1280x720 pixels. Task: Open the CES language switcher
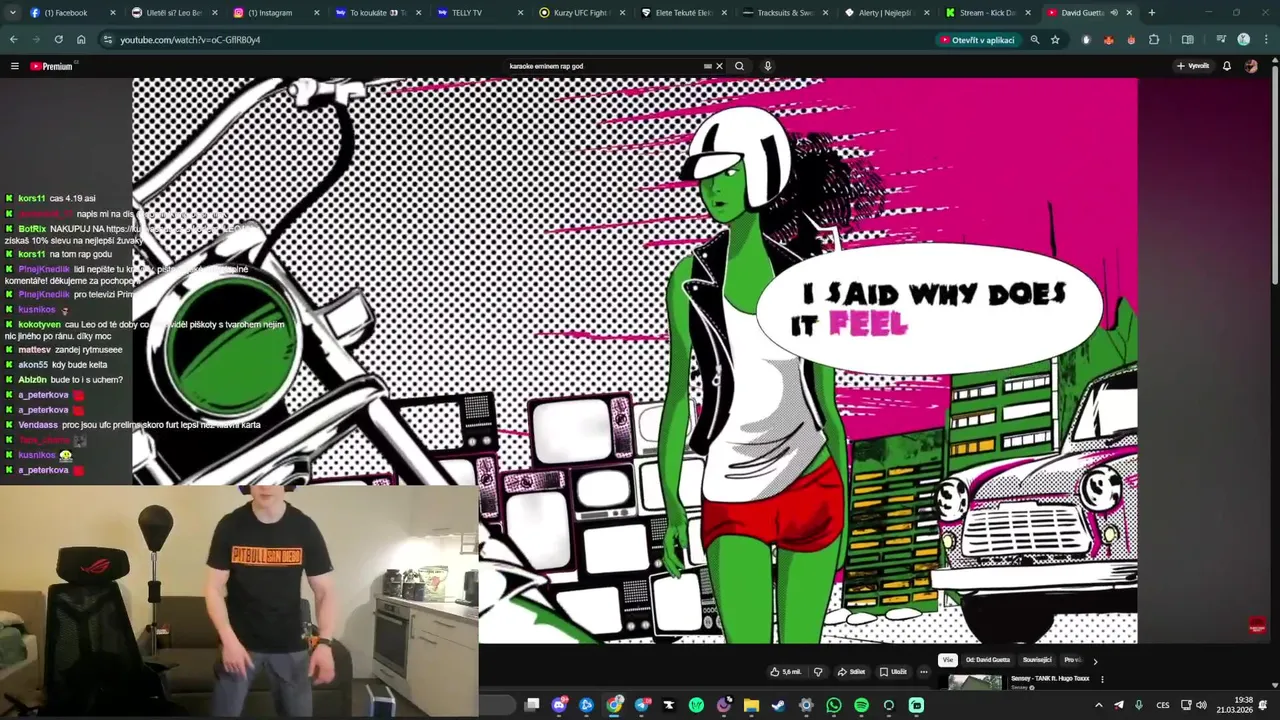pos(1163,705)
